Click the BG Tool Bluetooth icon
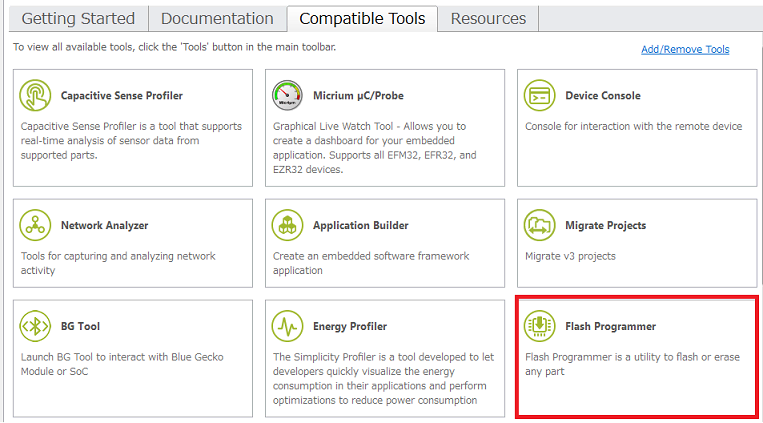This screenshot has height=423, width=763. tap(35, 326)
